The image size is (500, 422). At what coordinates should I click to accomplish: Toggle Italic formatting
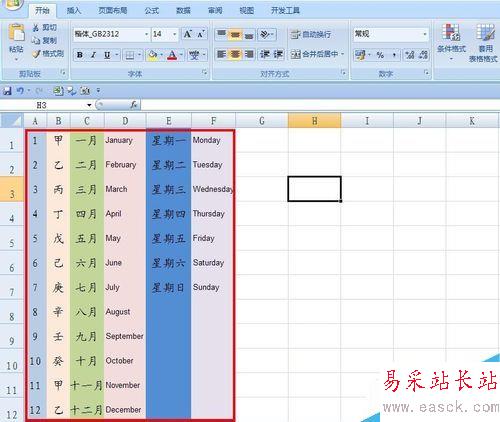point(93,55)
